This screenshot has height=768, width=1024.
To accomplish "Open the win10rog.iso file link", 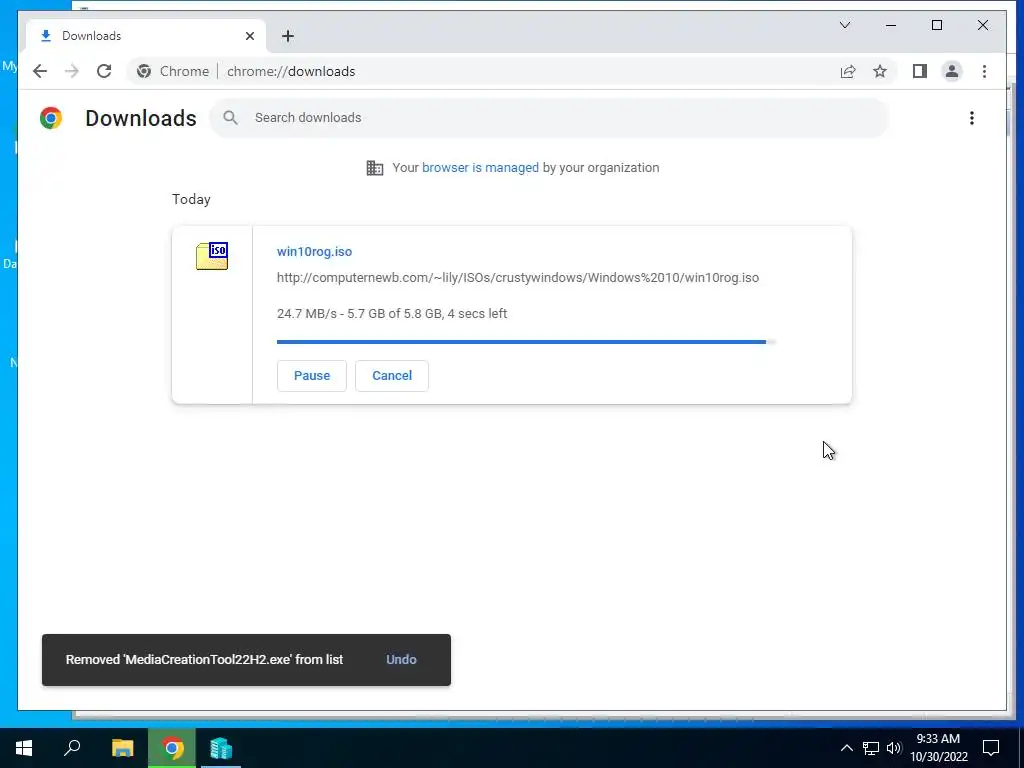I will tap(314, 252).
